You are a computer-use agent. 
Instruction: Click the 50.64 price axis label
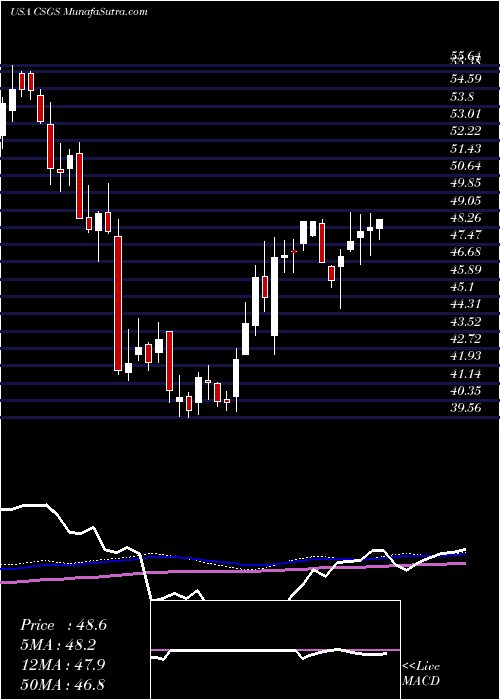coord(466,166)
